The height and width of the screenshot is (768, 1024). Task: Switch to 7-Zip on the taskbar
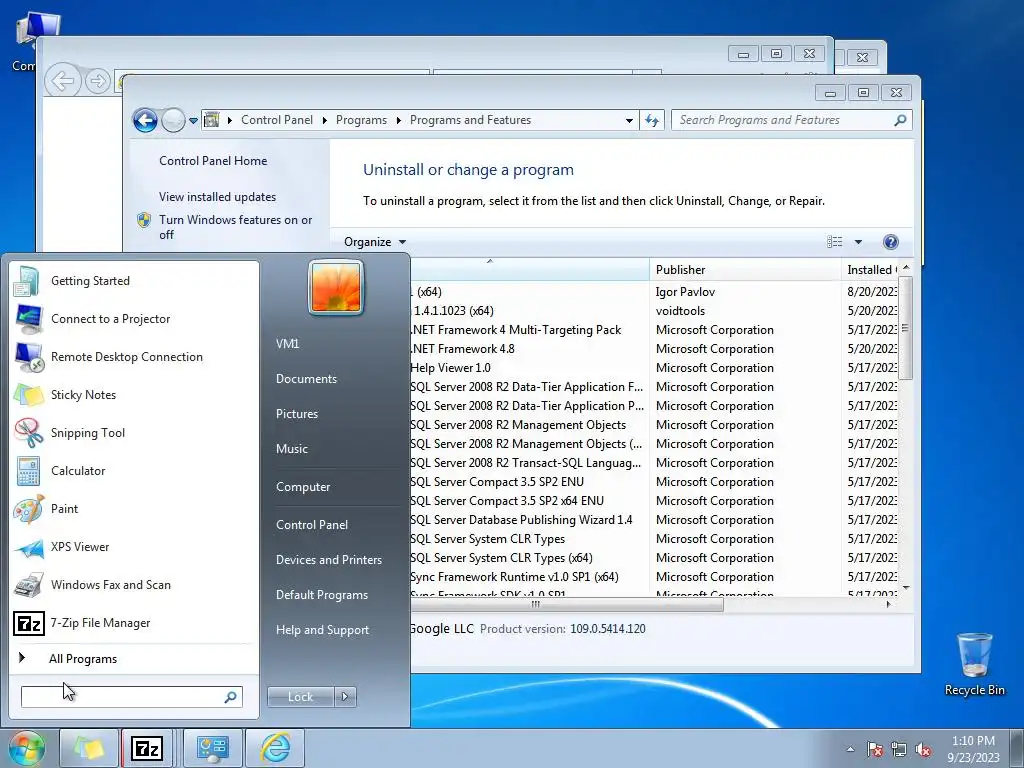pyautogui.click(x=148, y=748)
